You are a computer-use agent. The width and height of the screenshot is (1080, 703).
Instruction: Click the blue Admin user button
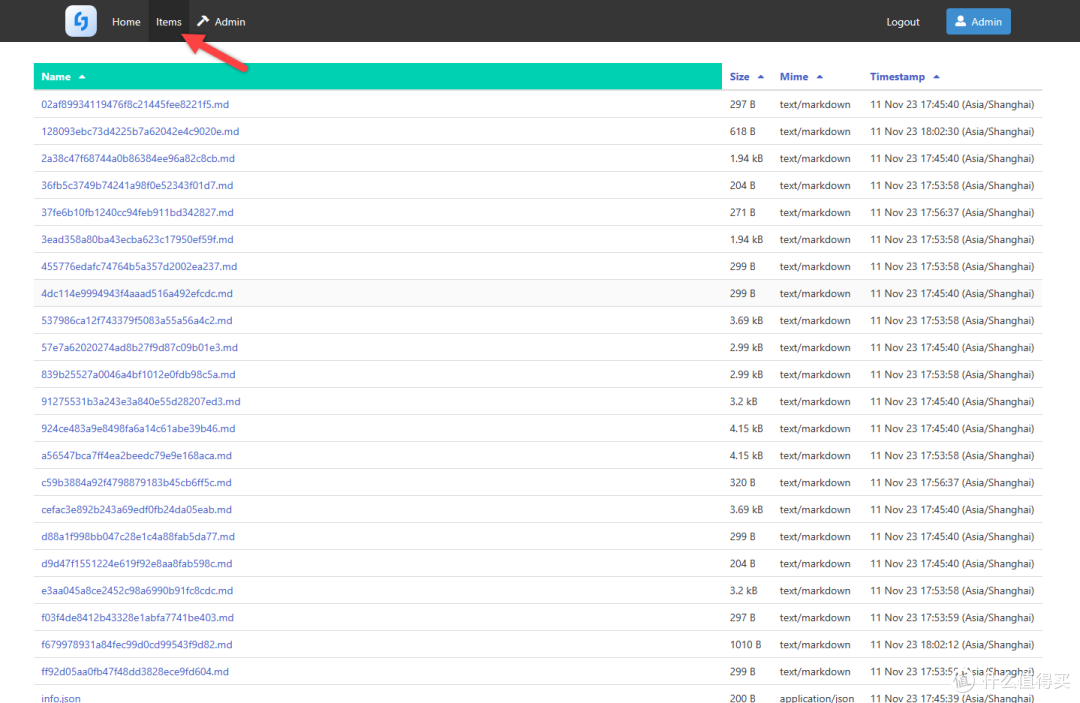978,21
